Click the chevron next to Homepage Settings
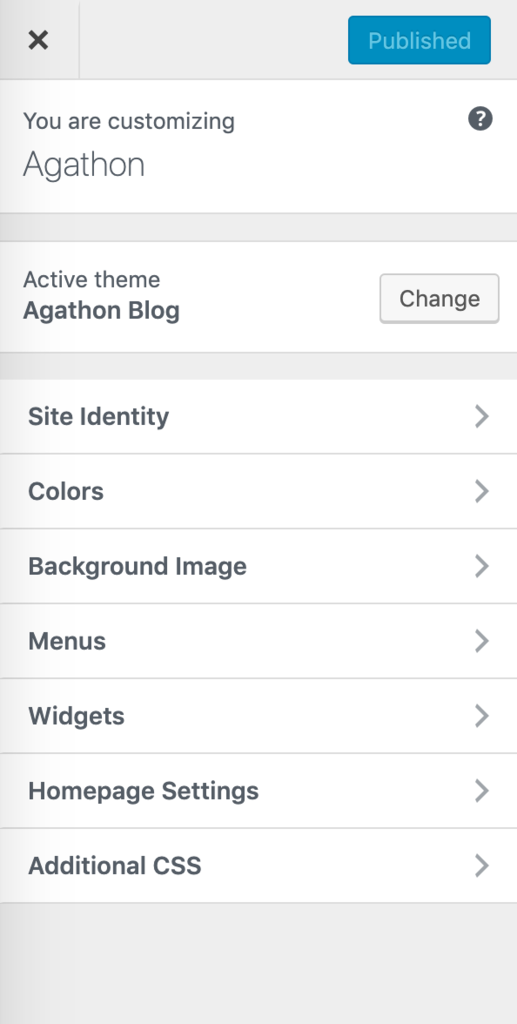The image size is (517, 1024). 482,791
